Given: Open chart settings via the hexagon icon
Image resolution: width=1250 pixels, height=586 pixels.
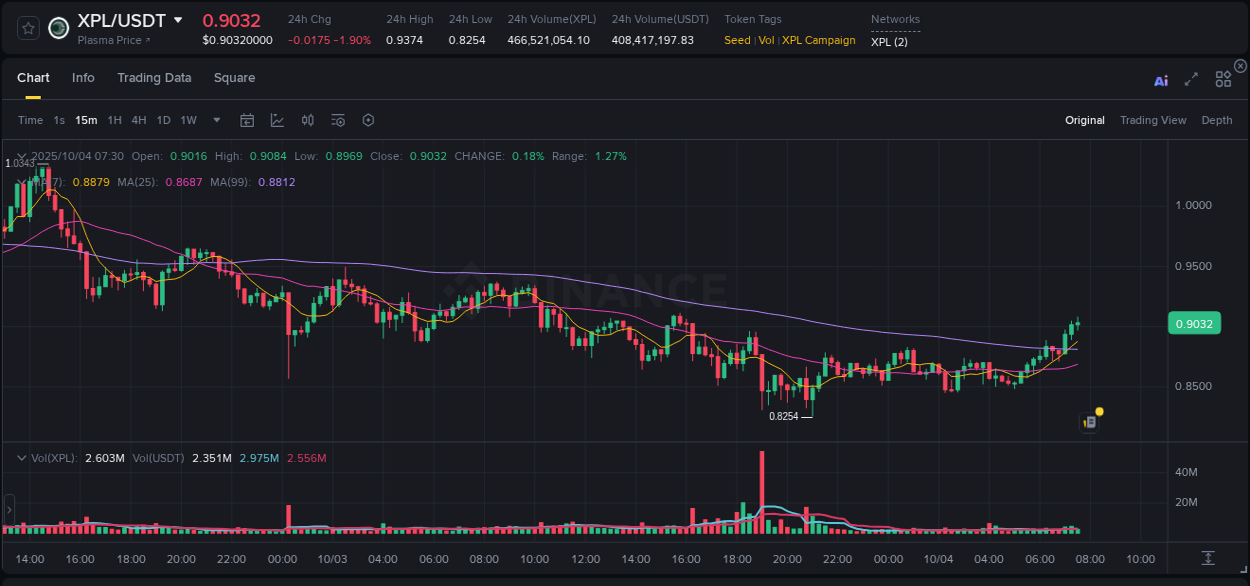Looking at the screenshot, I should click(x=368, y=120).
